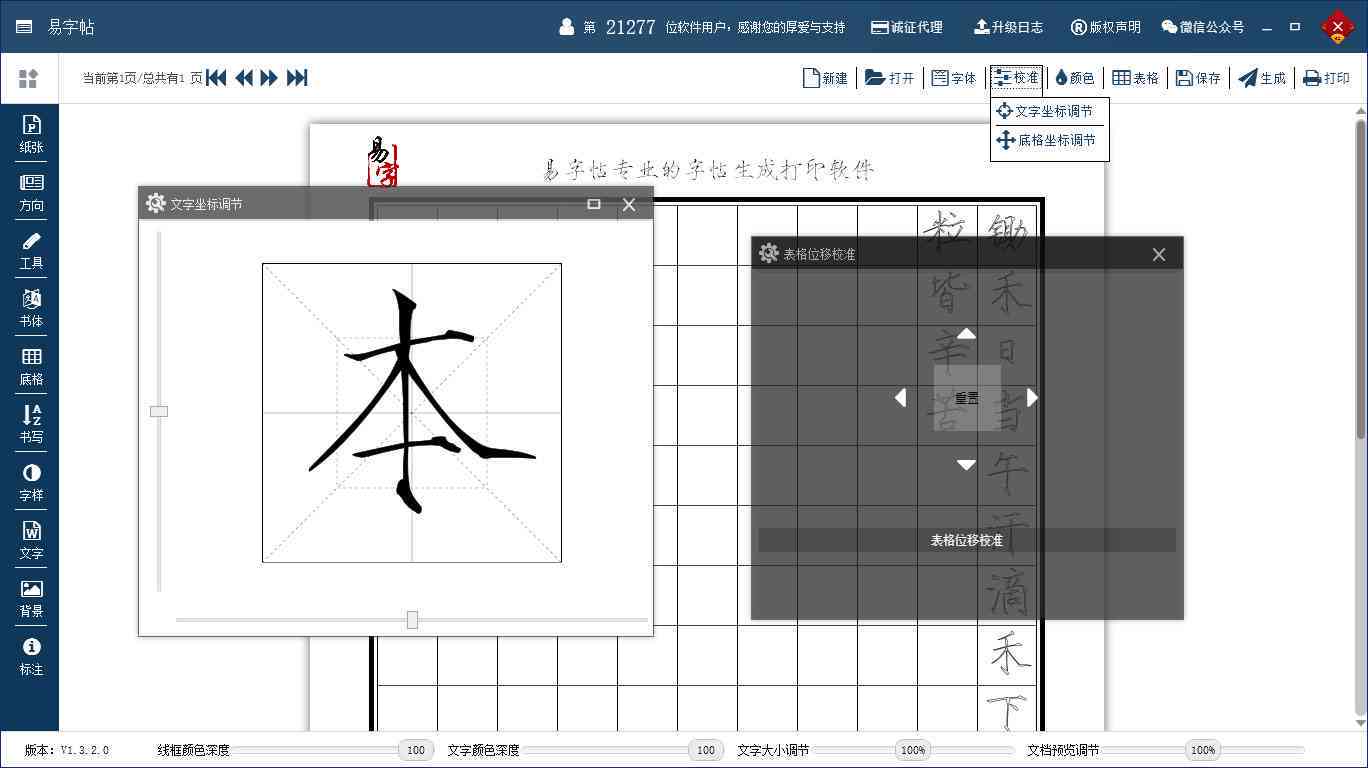This screenshot has height=768, width=1368.
Task: Open the 背景 background settings
Action: [31, 598]
